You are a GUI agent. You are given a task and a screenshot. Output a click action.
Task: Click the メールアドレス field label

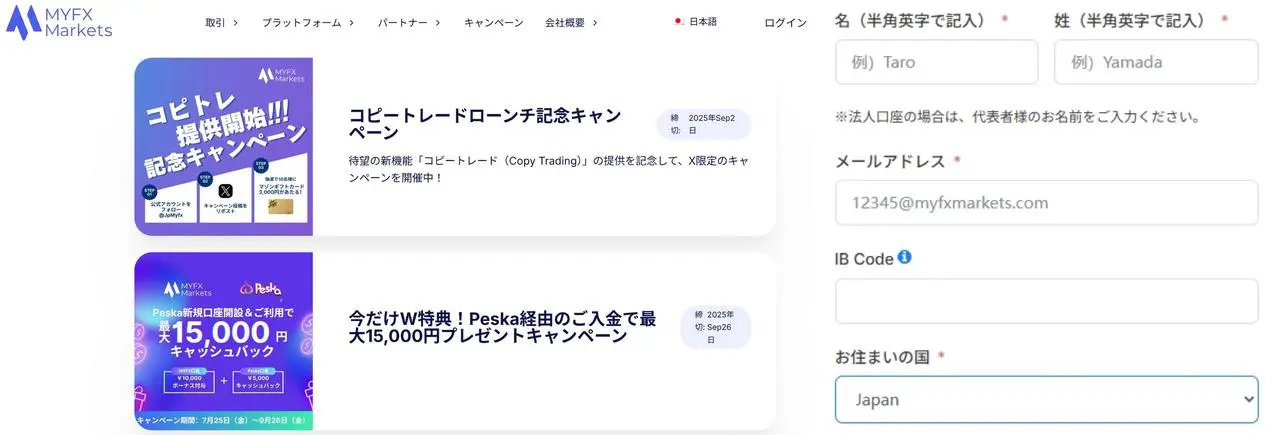click(x=890, y=160)
